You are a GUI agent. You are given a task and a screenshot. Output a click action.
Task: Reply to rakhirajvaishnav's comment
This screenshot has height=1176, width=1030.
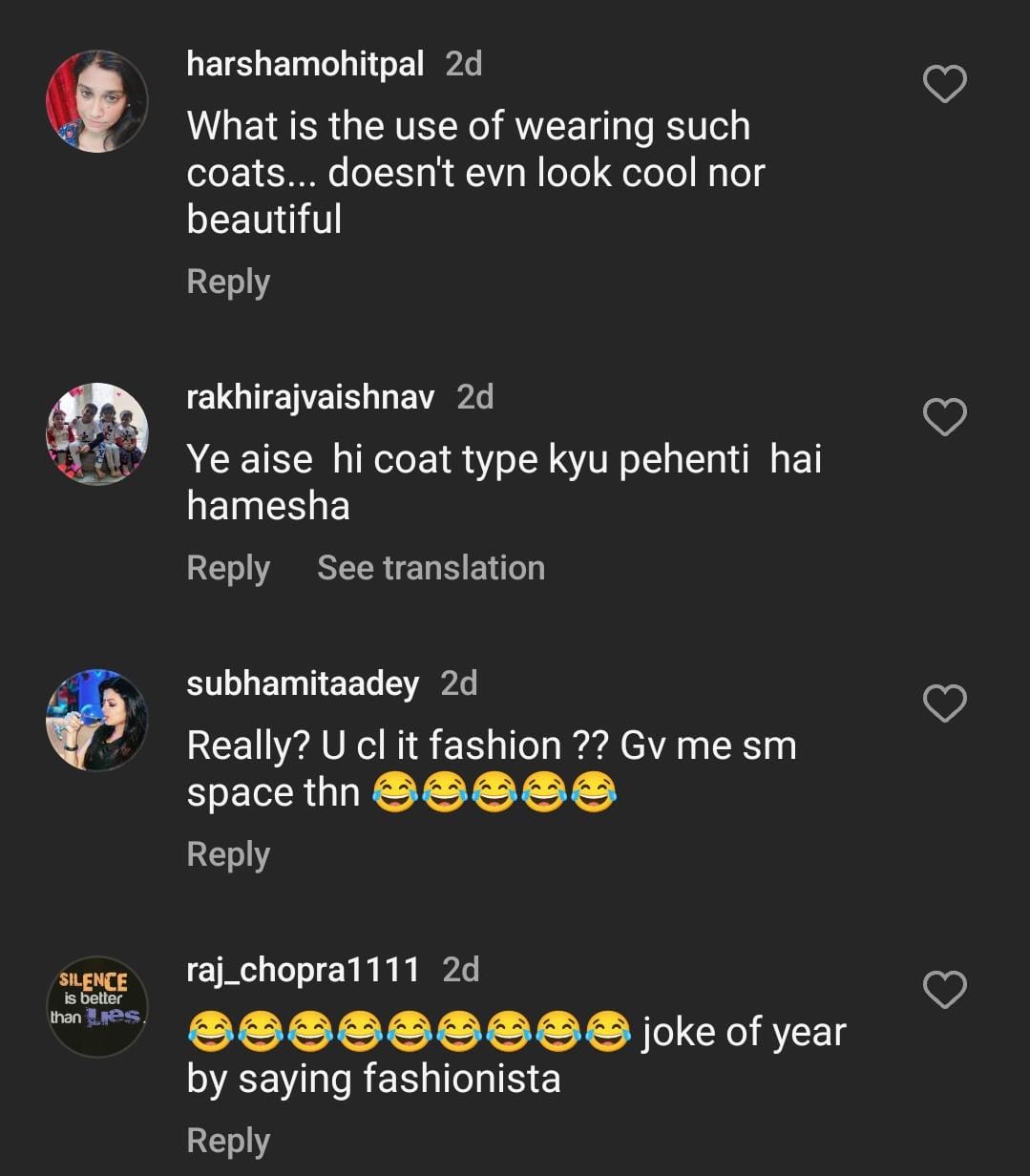tap(228, 568)
